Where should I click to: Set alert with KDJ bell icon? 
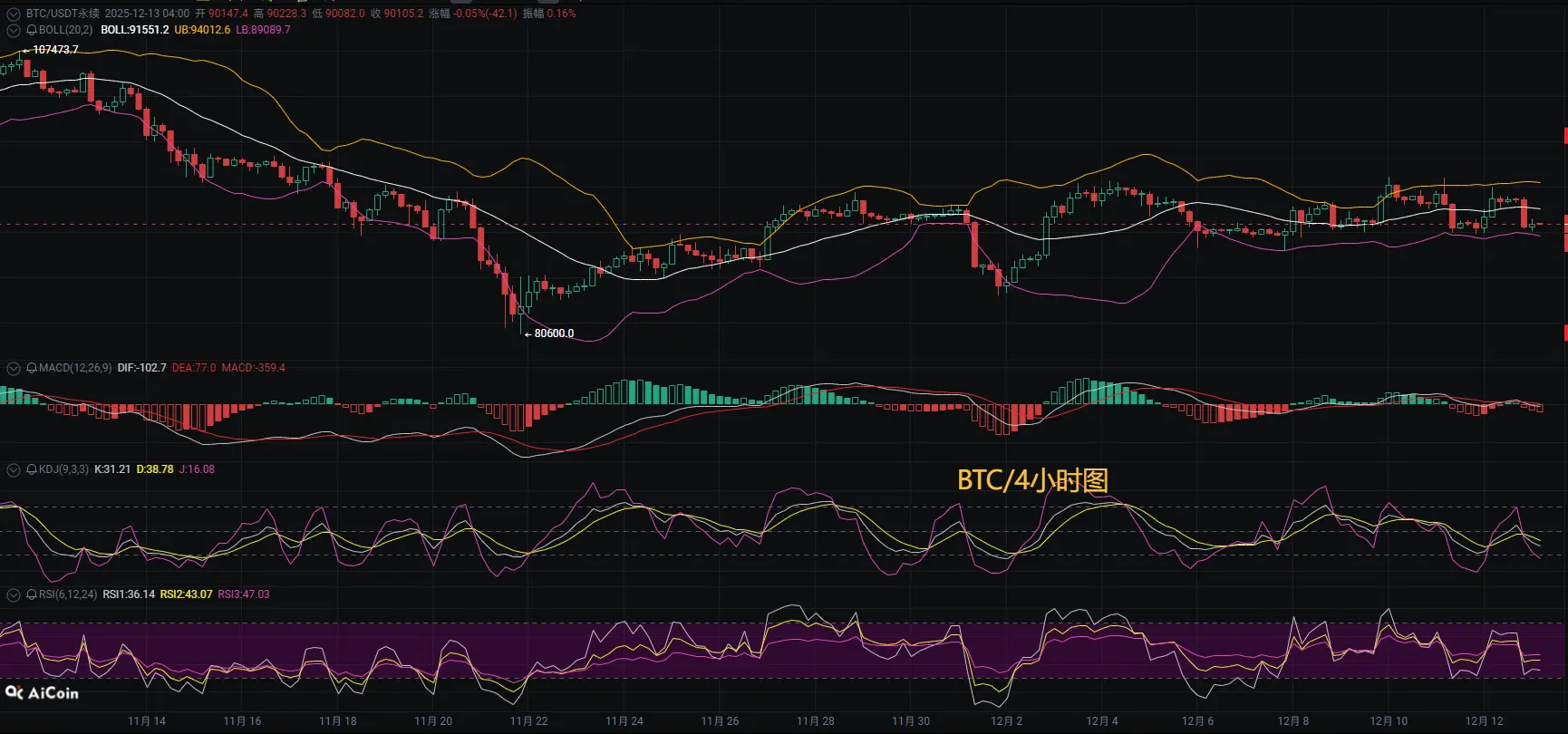coord(32,469)
